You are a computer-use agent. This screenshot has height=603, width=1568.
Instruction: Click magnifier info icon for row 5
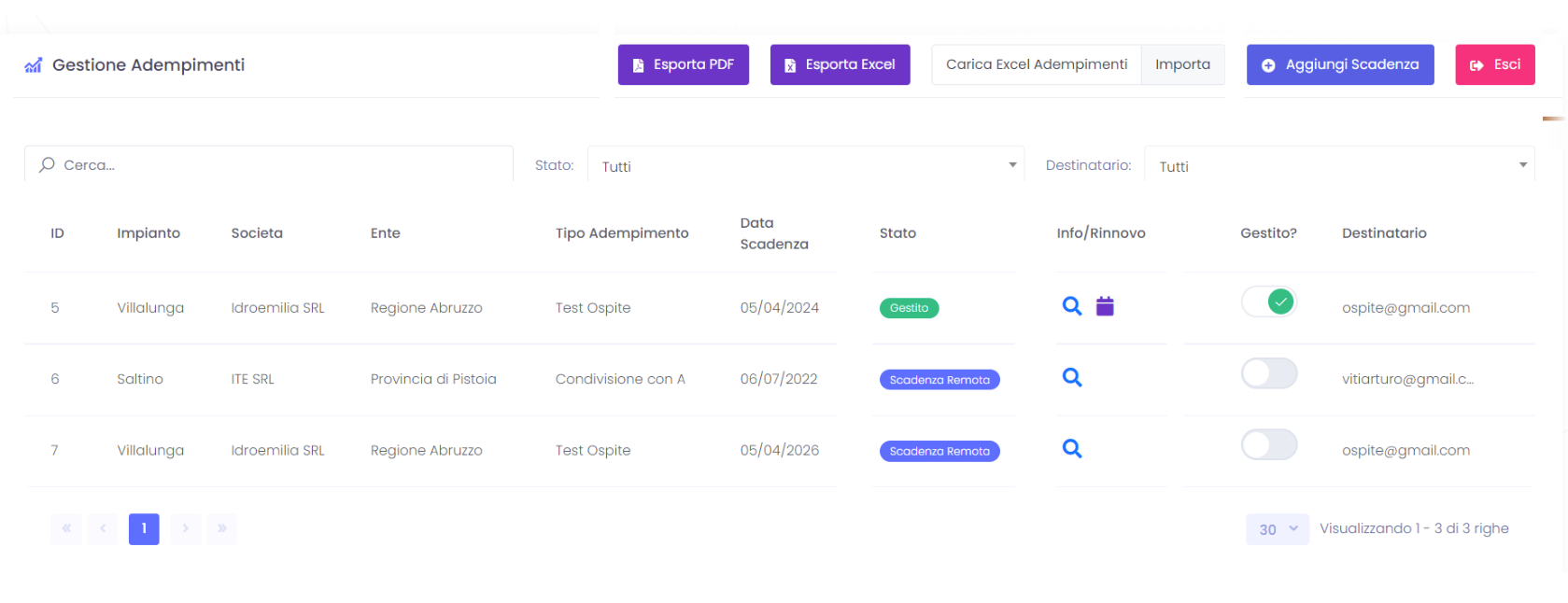1071,306
